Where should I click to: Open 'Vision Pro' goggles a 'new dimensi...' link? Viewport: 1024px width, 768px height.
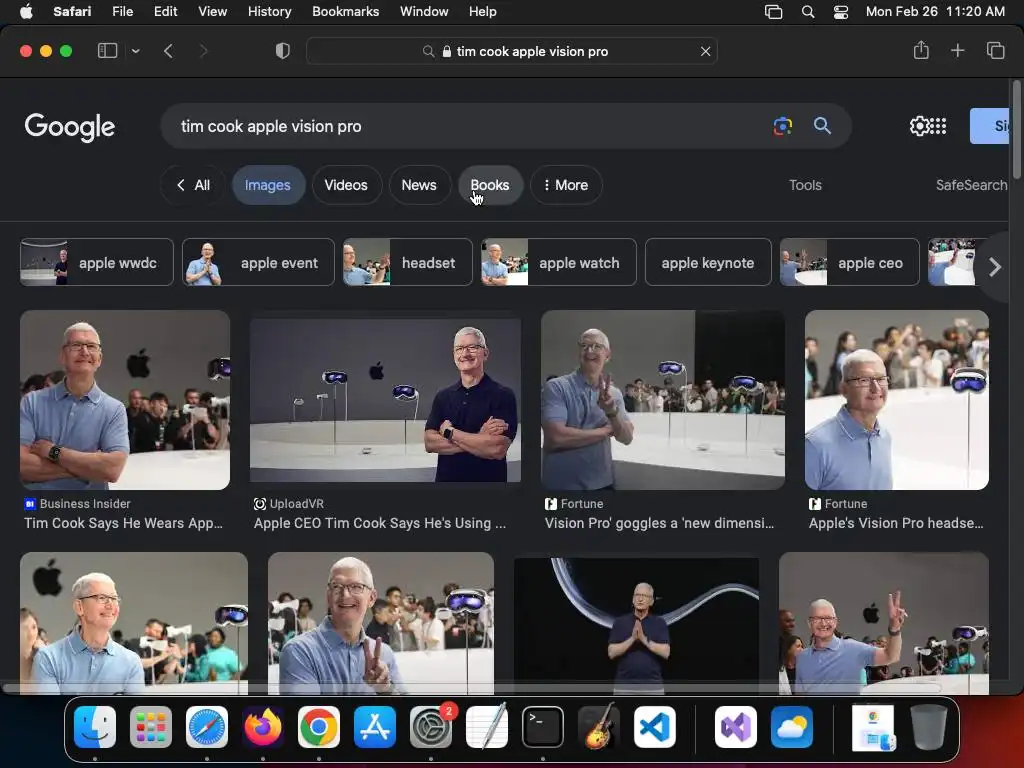660,523
